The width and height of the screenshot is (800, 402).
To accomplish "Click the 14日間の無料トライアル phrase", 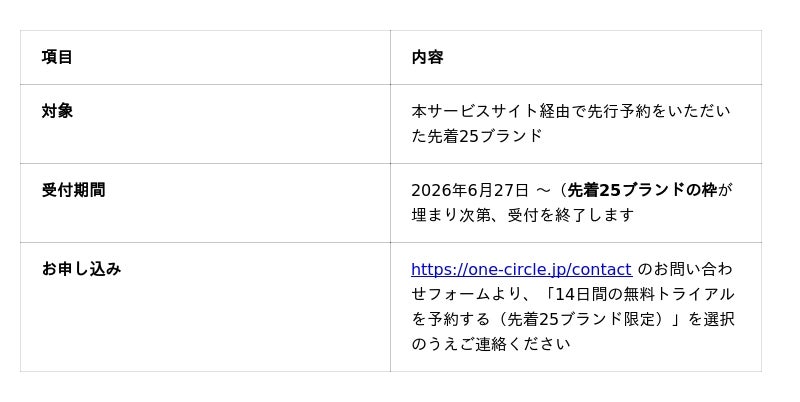I will tap(644, 294).
